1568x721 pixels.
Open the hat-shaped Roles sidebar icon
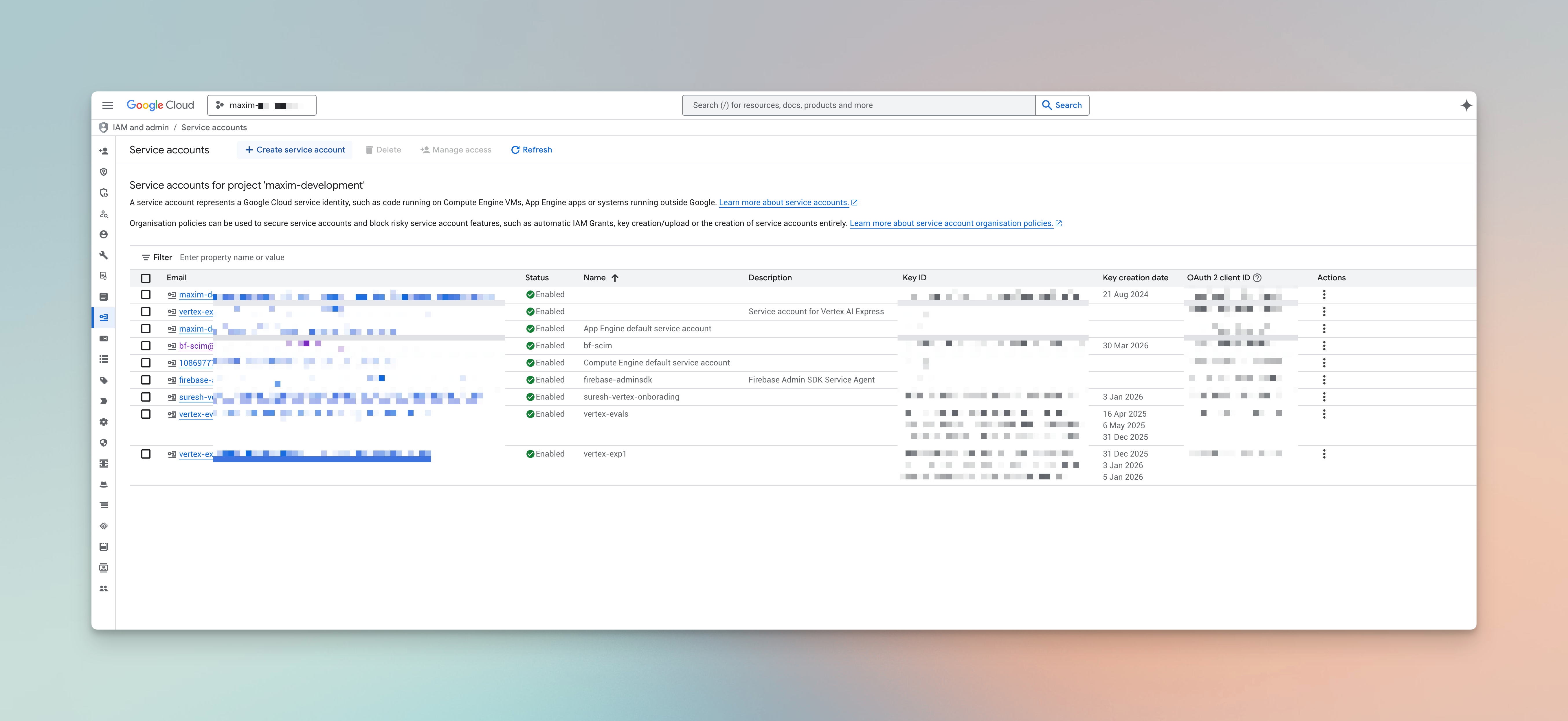point(104,484)
